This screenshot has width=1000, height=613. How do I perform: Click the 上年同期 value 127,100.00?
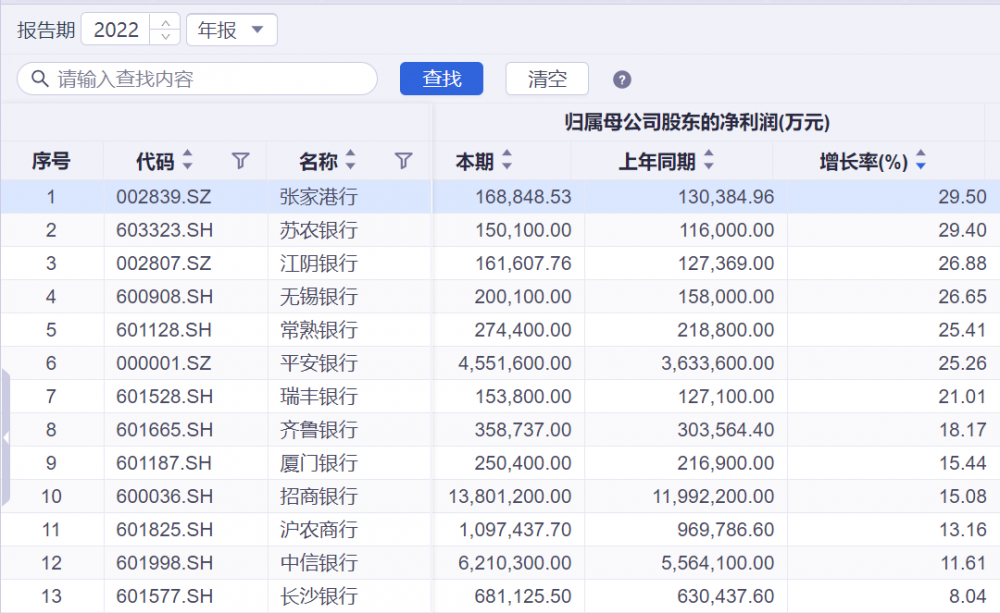[x=726, y=396]
